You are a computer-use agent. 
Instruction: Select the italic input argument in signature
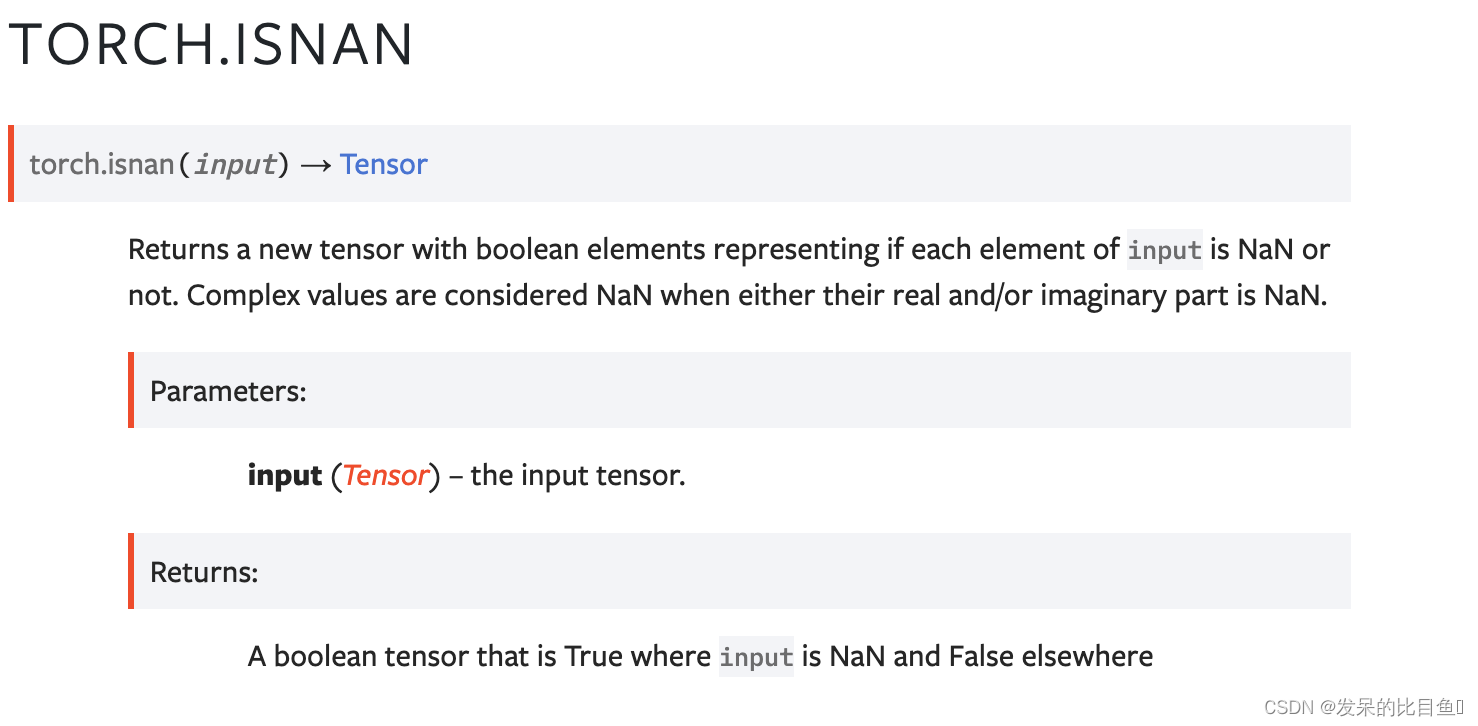tap(235, 164)
